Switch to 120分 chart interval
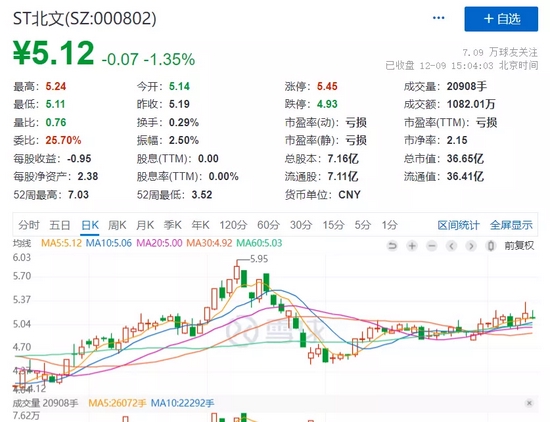Viewport: 550px width, 422px height. 233,225
